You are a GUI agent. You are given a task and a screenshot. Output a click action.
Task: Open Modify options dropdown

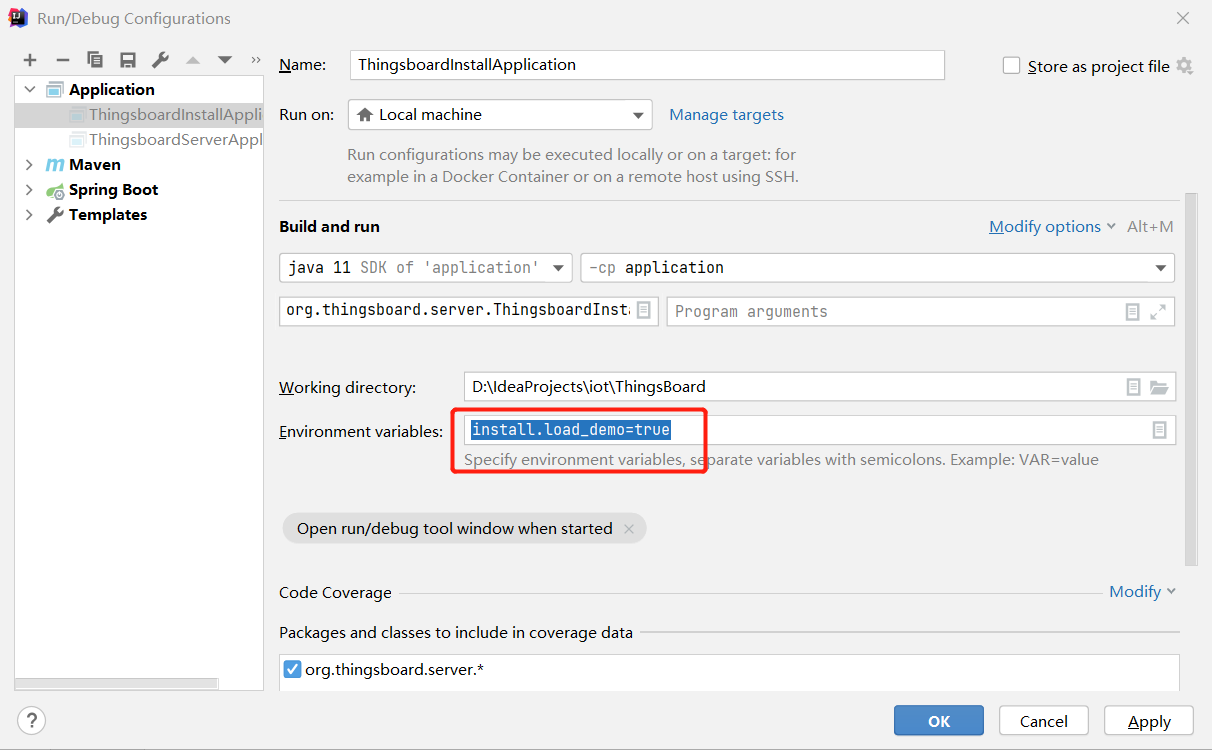click(x=1052, y=227)
